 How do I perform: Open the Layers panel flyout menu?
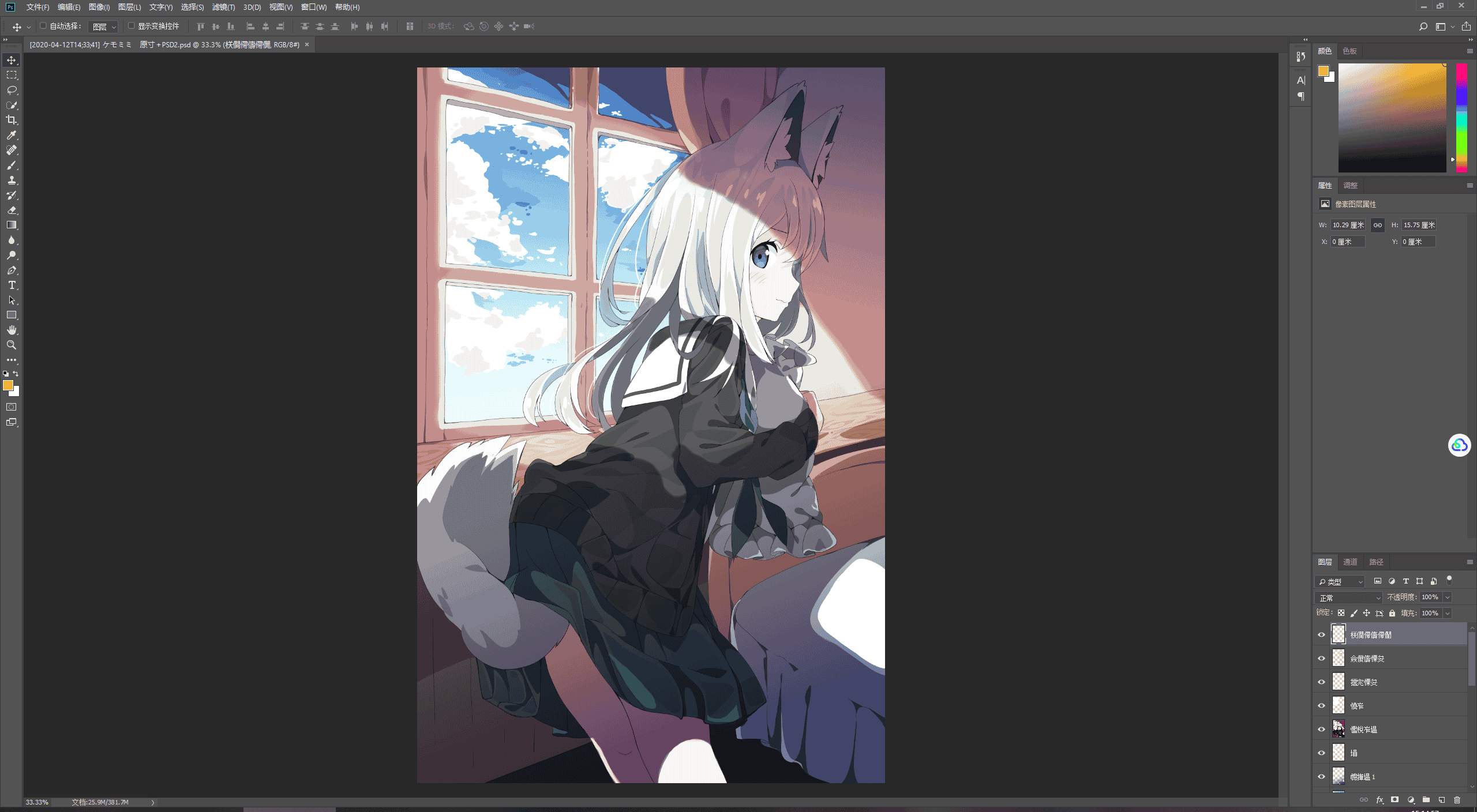tap(1469, 562)
